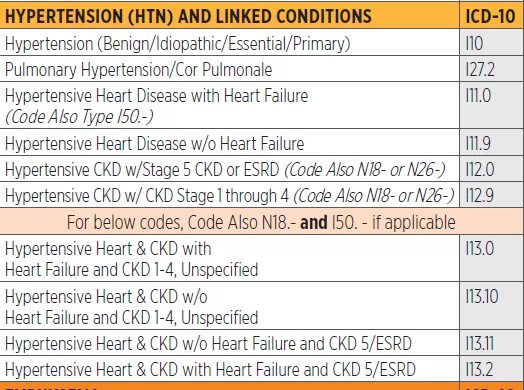This screenshot has height=390, width=524.
Task: Select the I27.2 code cell
Action: point(492,69)
